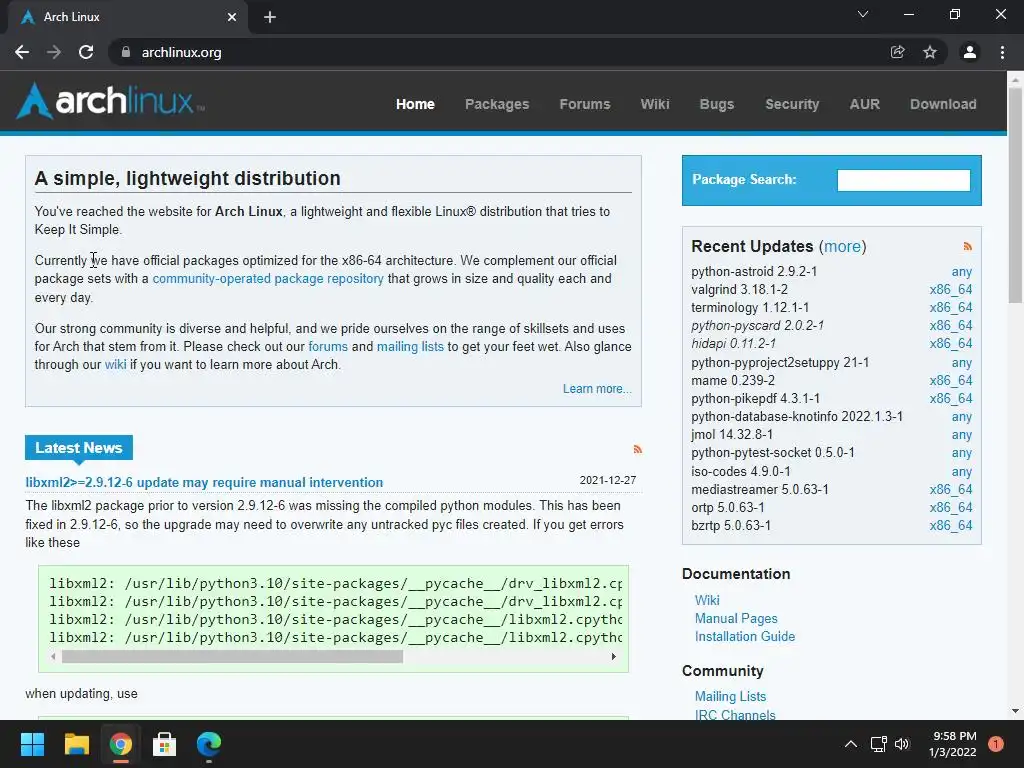Viewport: 1024px width, 768px height.
Task: Click the page scrollbar down arrow
Action: click(x=1015, y=711)
